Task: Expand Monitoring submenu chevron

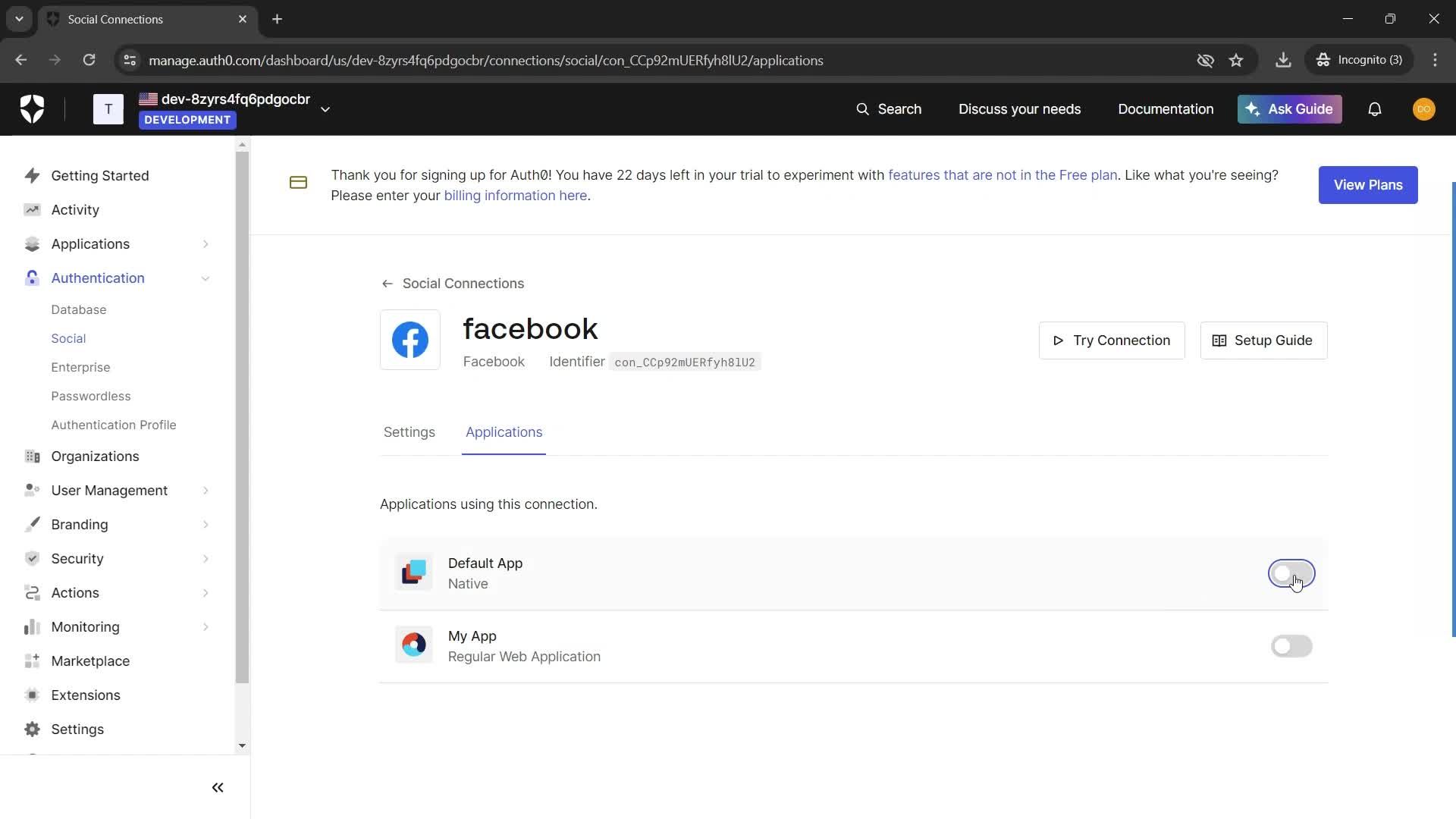Action: 206,627
